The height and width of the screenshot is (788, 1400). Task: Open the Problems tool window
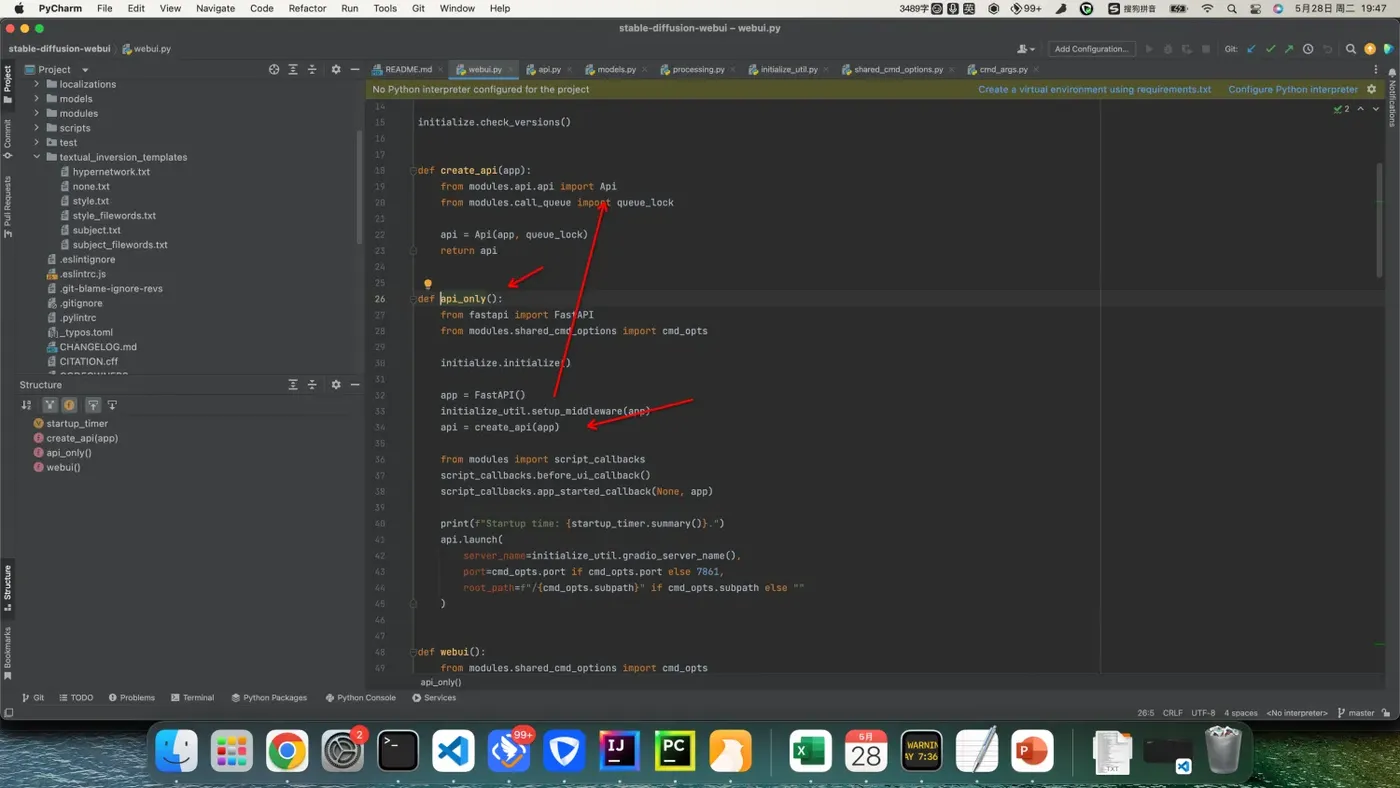tap(131, 698)
